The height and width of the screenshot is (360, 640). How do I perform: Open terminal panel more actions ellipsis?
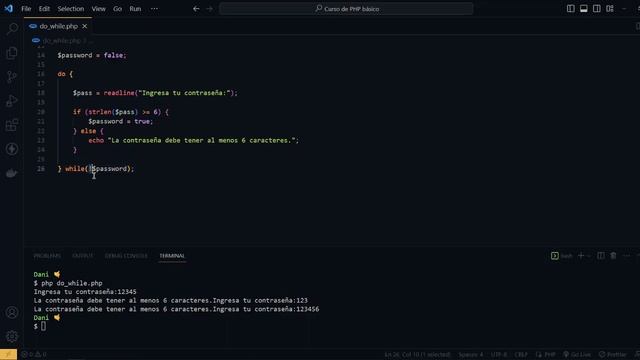pyautogui.click(x=627, y=256)
